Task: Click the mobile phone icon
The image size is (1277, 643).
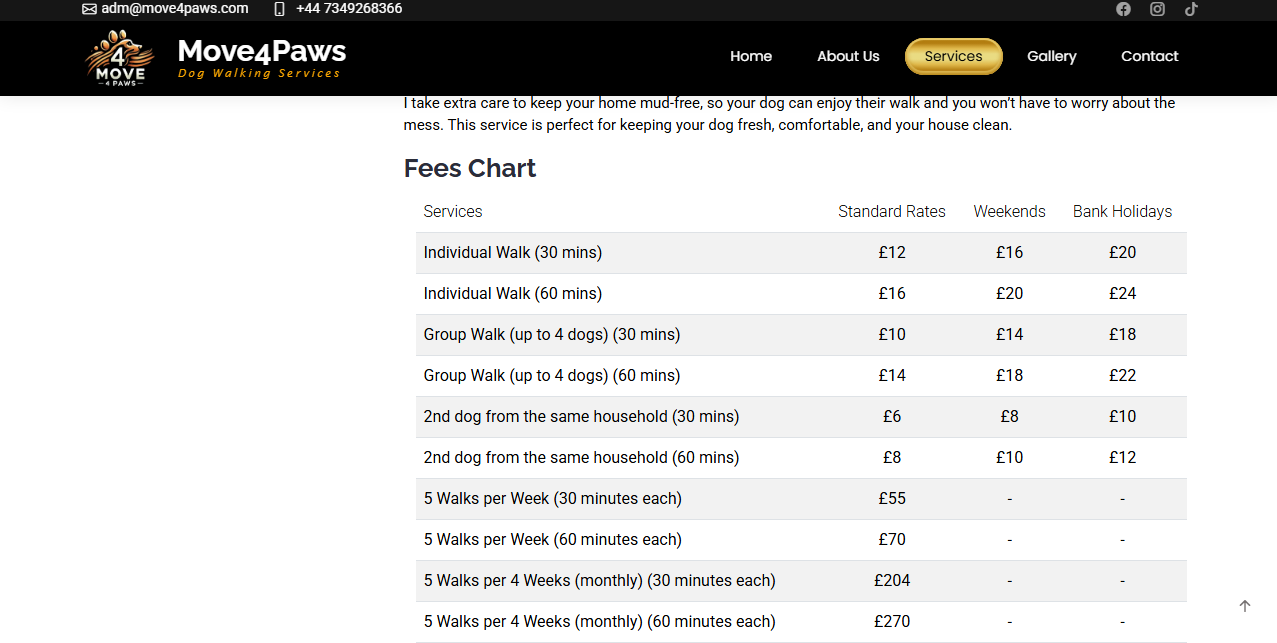Action: point(279,9)
